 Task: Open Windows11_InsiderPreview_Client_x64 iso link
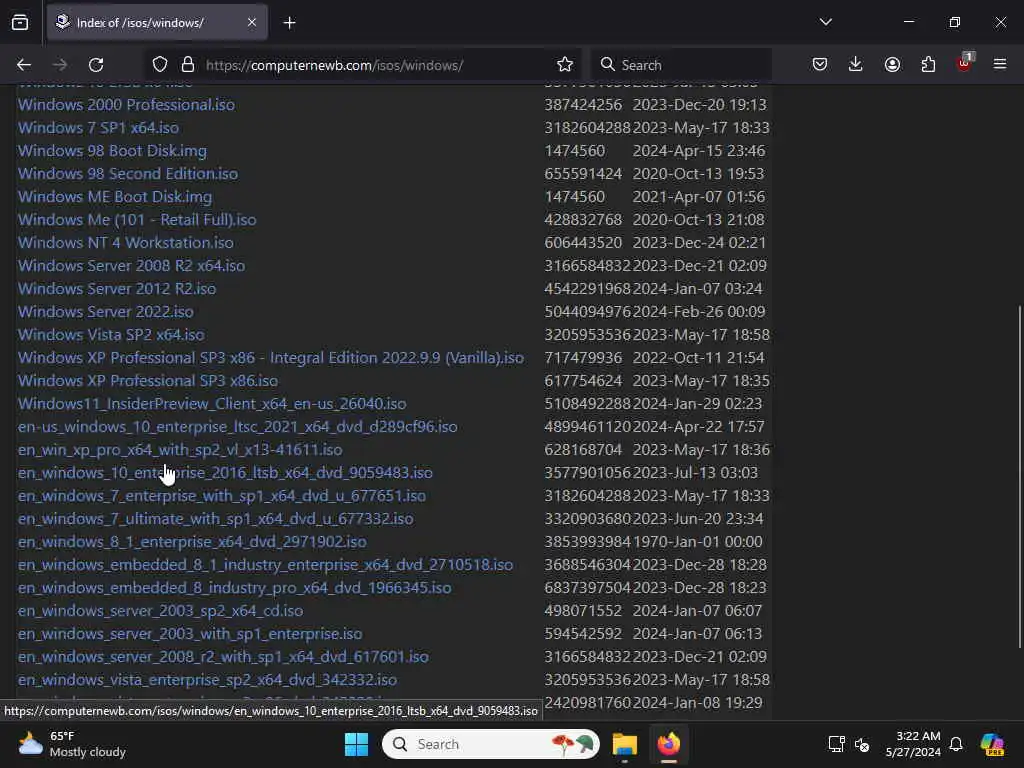[212, 404]
